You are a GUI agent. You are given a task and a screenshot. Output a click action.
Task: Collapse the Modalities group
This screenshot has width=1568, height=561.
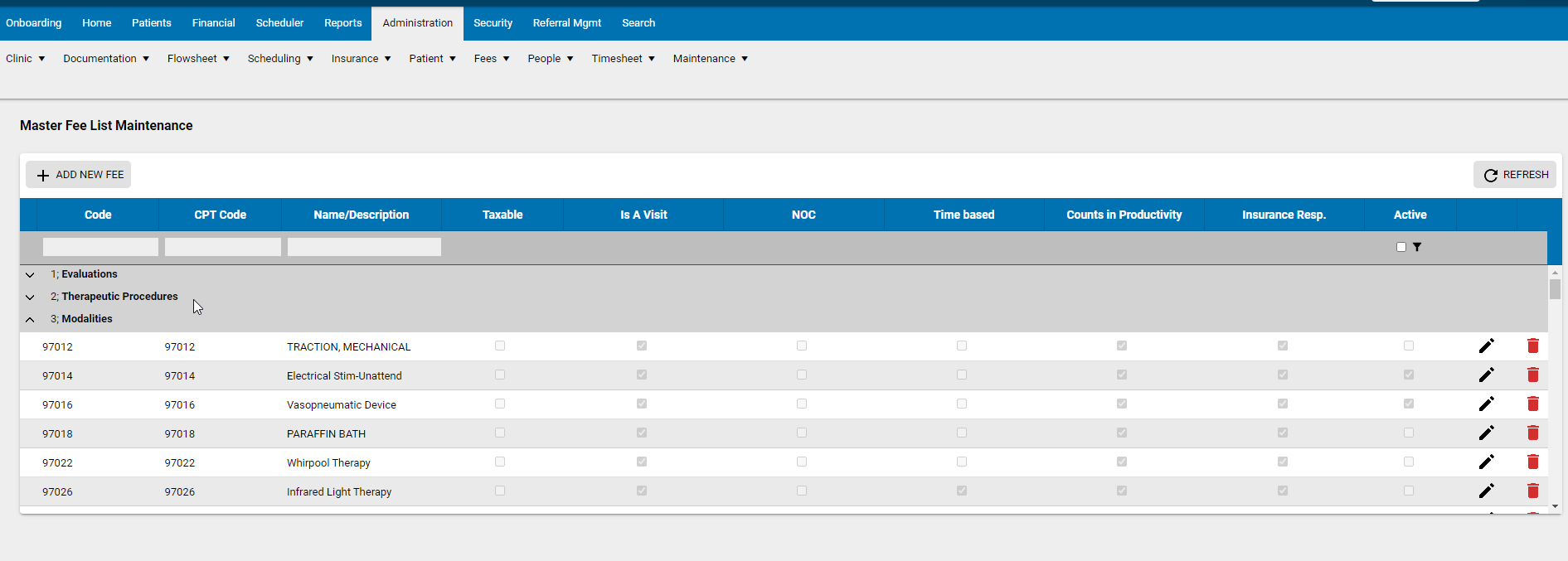pos(30,319)
